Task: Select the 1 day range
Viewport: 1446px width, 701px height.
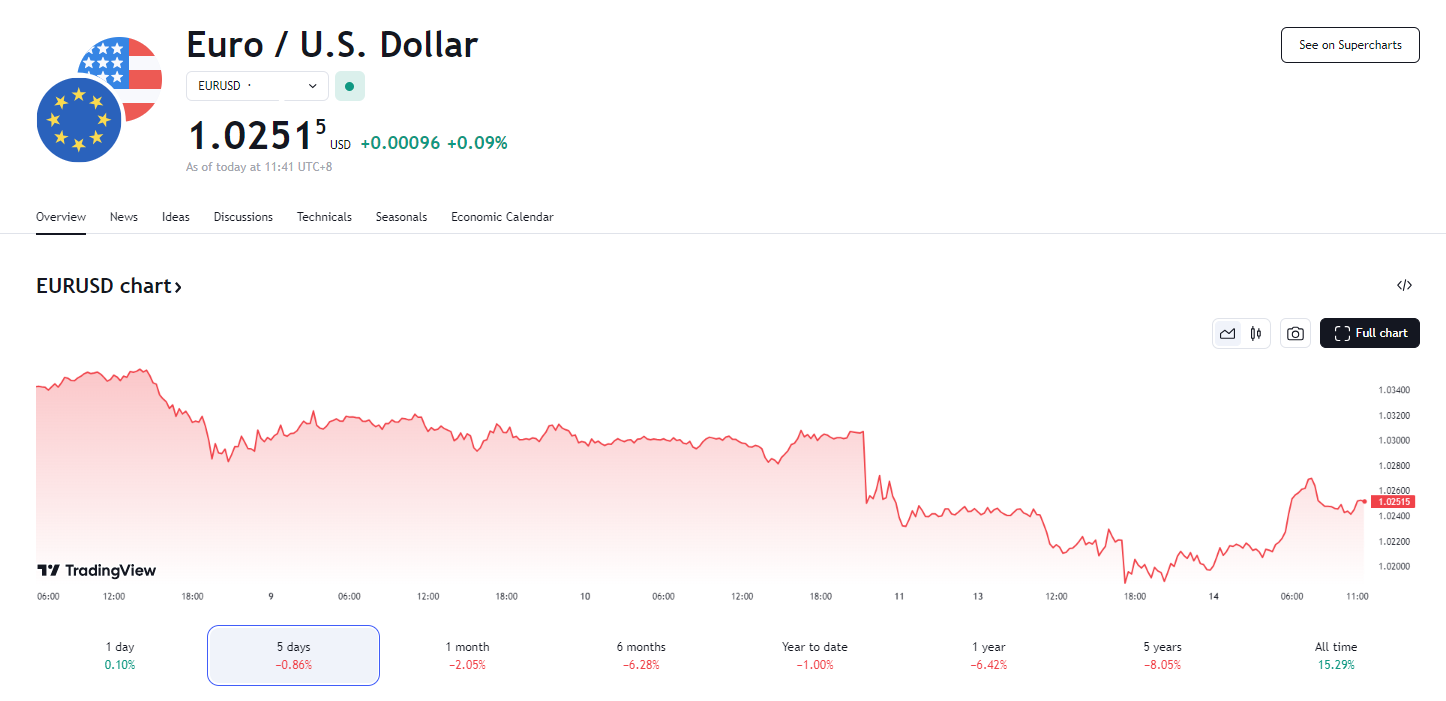Action: 120,655
